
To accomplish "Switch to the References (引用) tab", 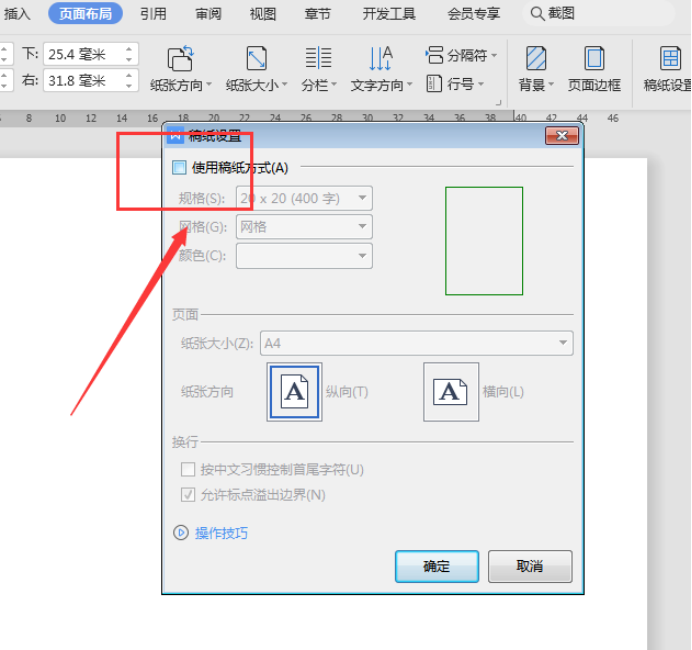I will (x=153, y=14).
